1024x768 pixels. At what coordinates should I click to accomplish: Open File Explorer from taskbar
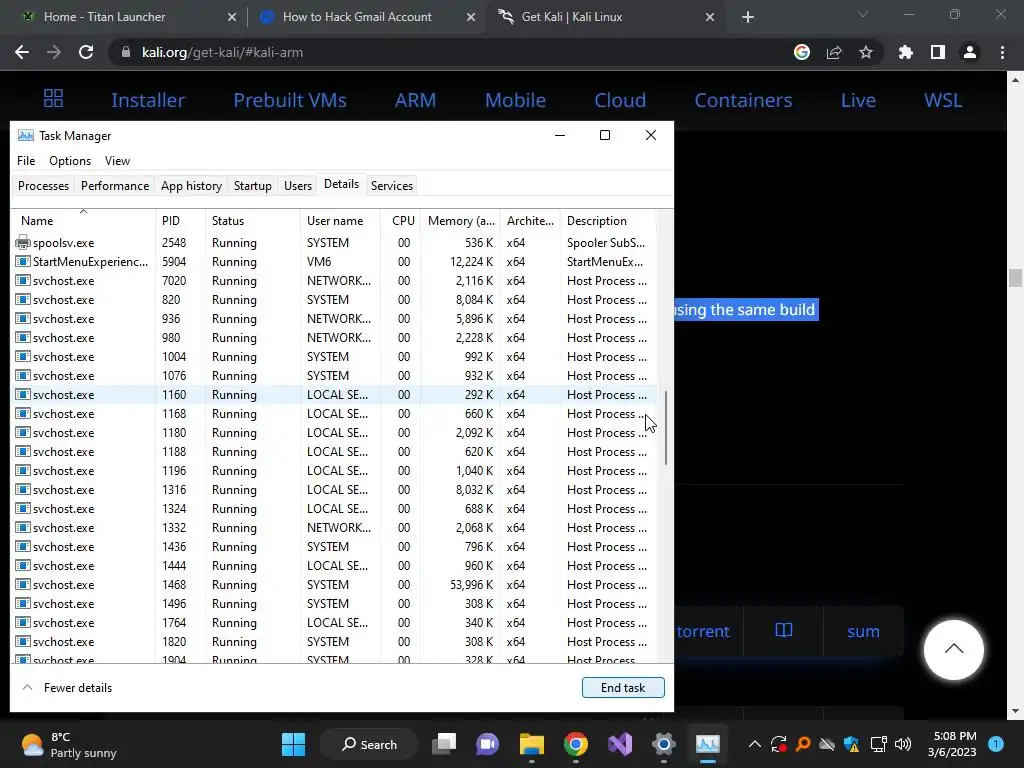(x=532, y=744)
